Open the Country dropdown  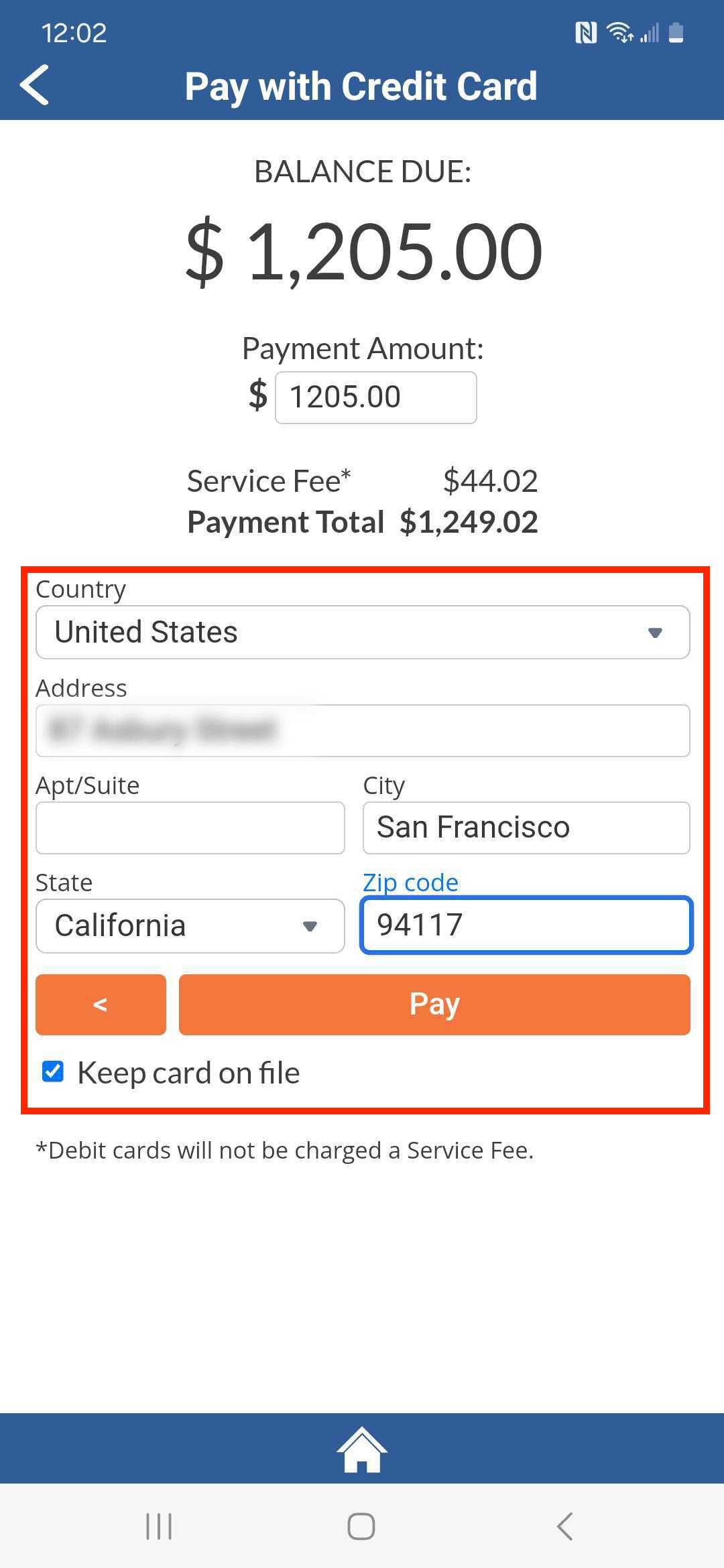pos(363,632)
